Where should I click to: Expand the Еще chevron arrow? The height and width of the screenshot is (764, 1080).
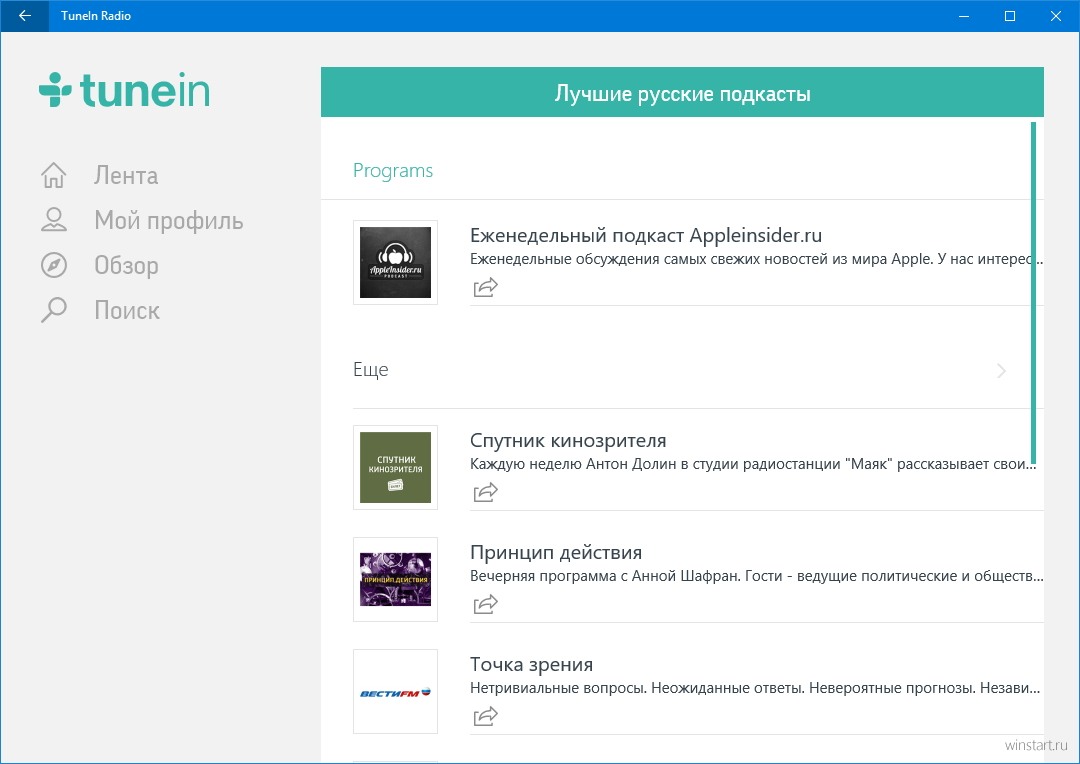(1001, 371)
